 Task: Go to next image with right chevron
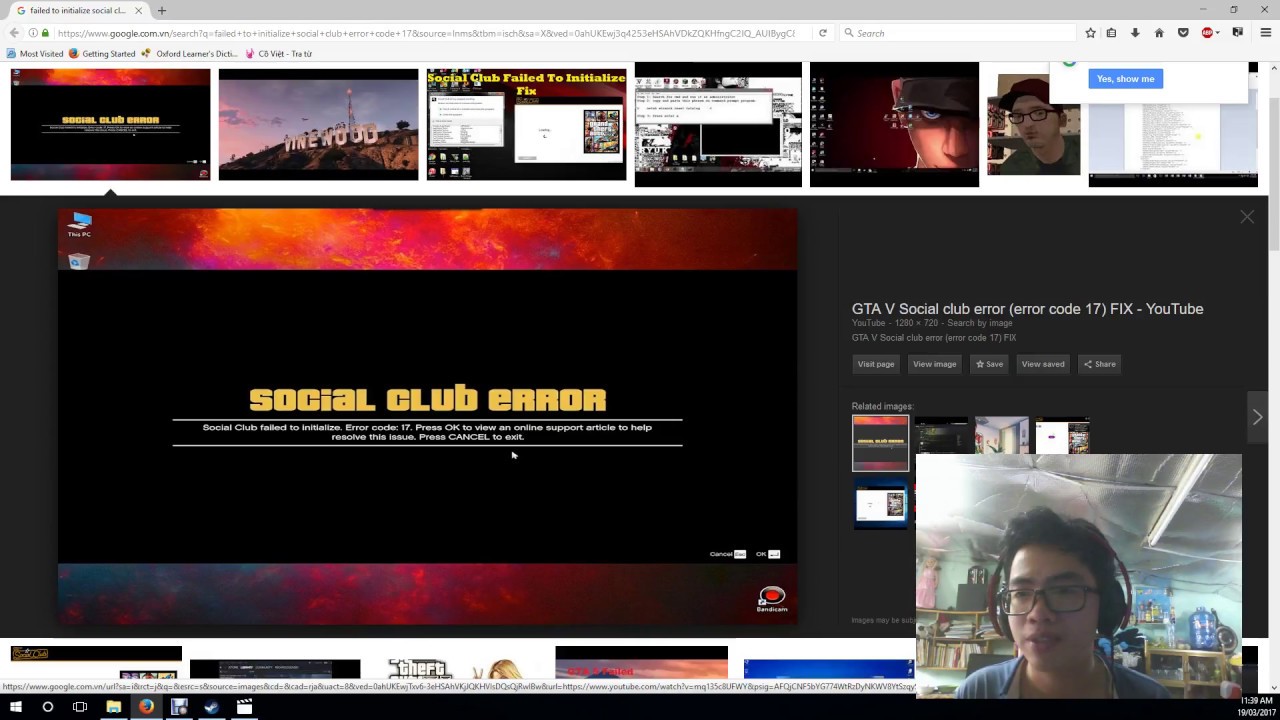click(x=1257, y=417)
